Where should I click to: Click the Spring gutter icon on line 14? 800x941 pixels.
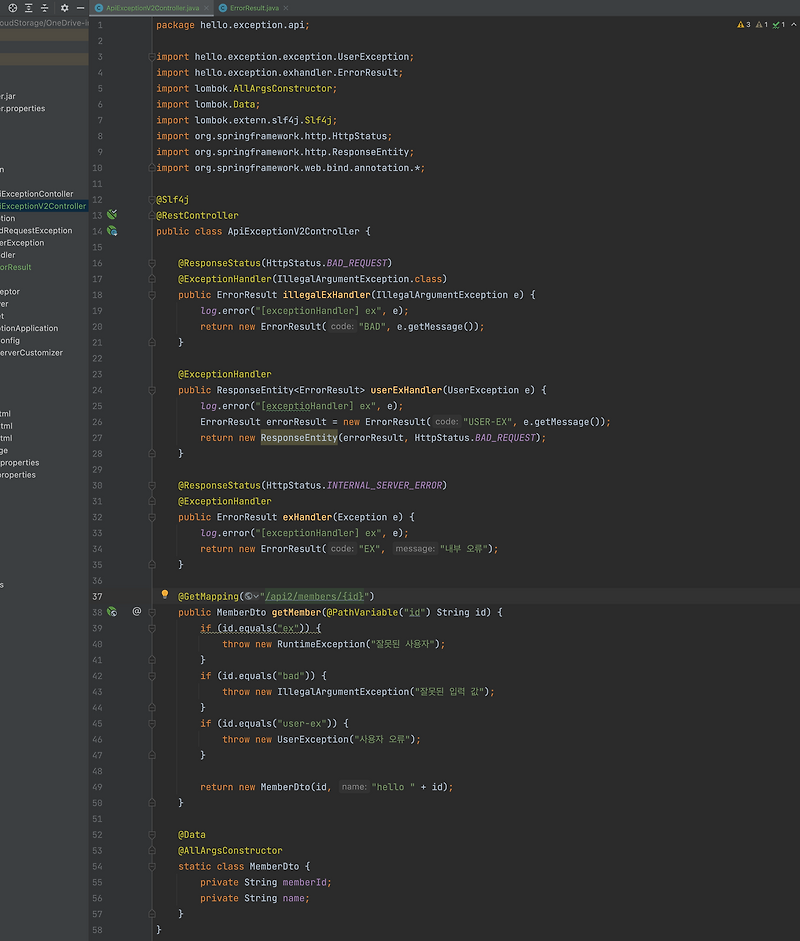112,231
